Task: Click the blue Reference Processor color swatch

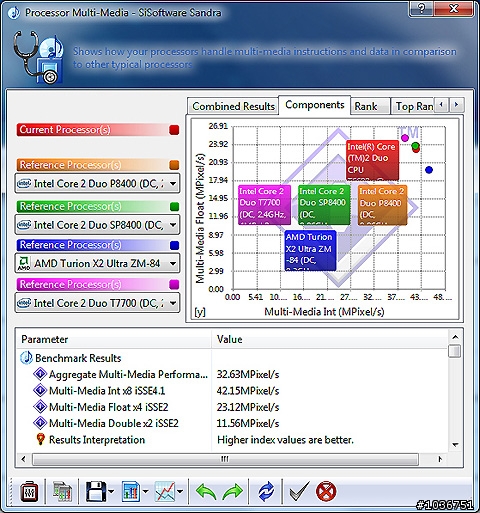Action: pos(174,245)
